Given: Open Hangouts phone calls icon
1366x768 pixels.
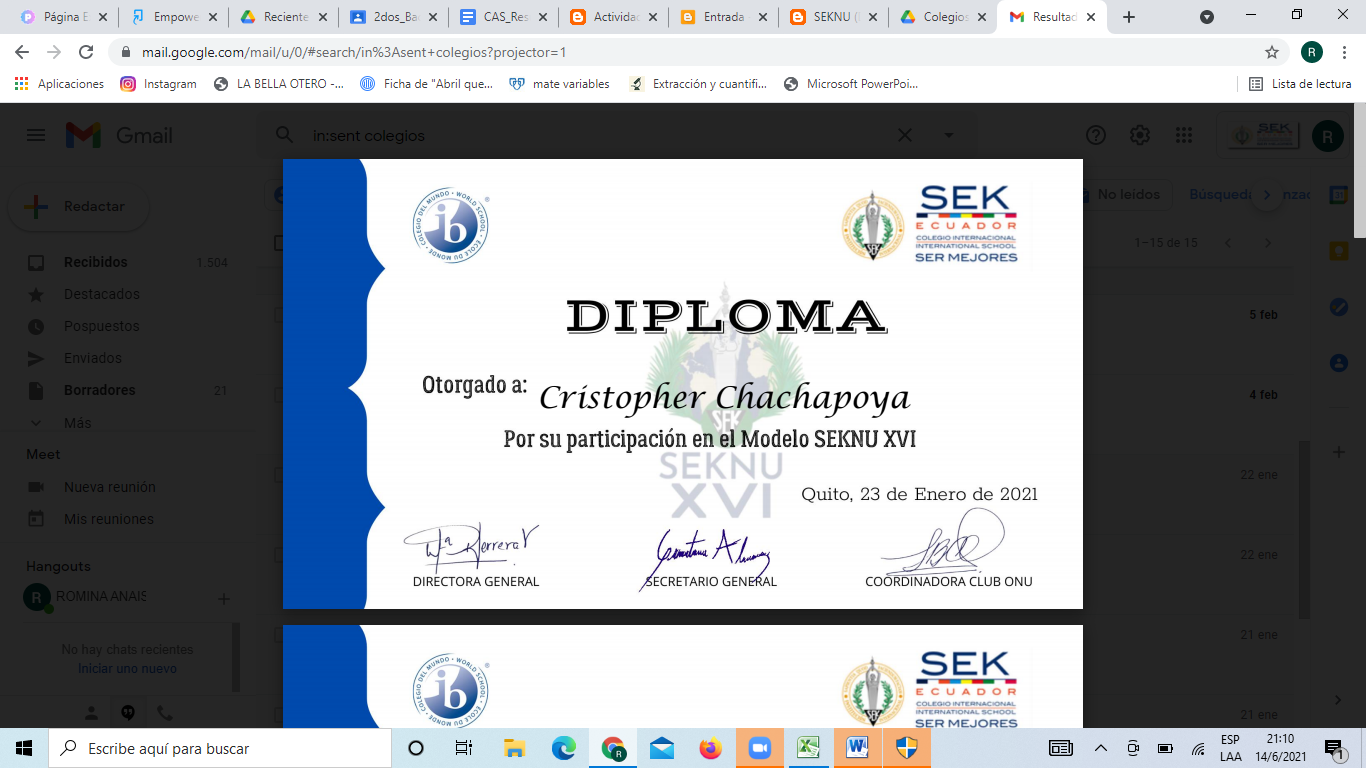Looking at the screenshot, I should (165, 713).
